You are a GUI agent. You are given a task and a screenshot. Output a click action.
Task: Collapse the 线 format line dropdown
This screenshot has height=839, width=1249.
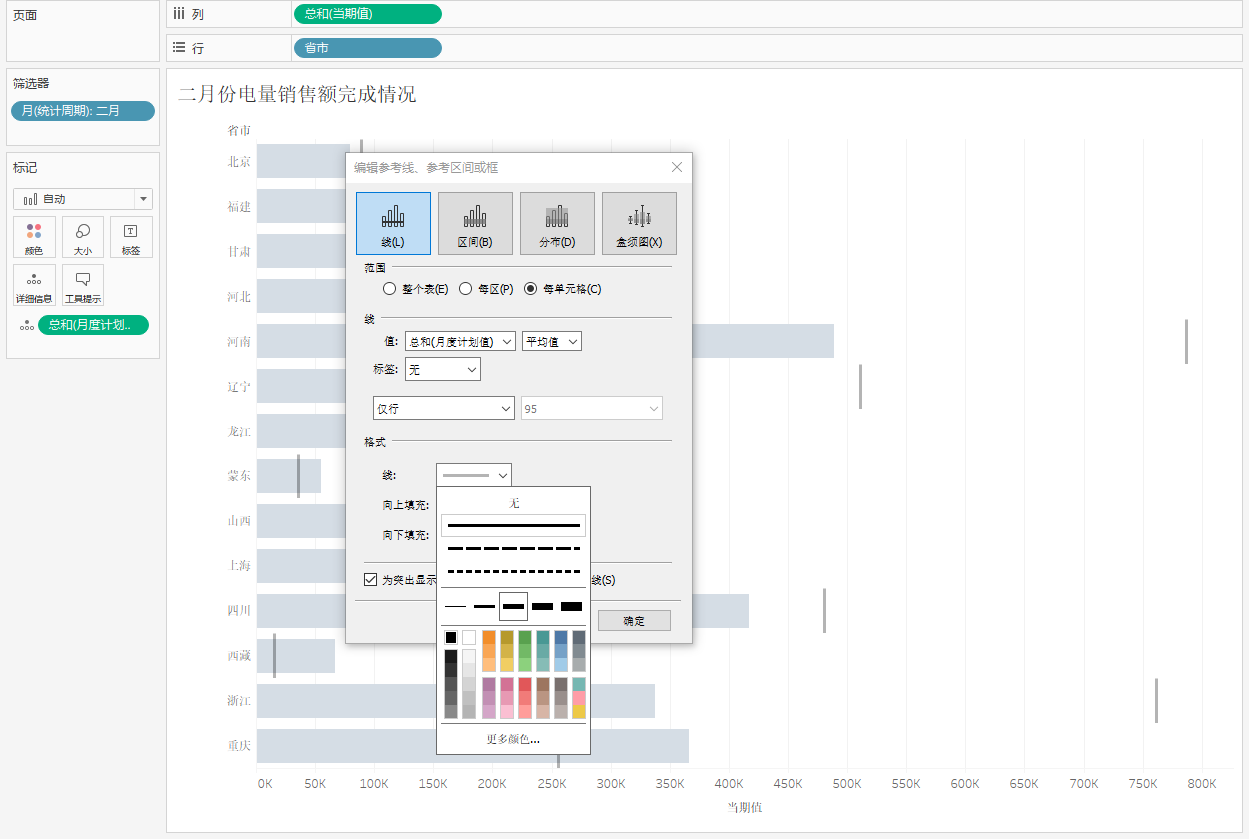point(474,475)
